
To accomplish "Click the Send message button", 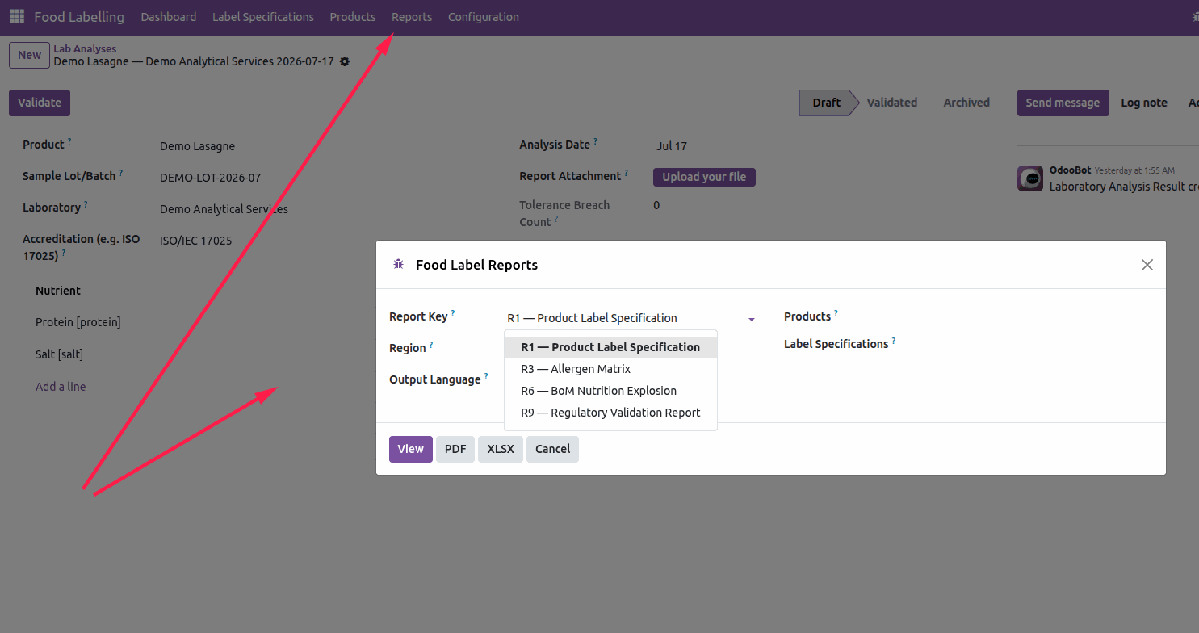I will [x=1062, y=102].
